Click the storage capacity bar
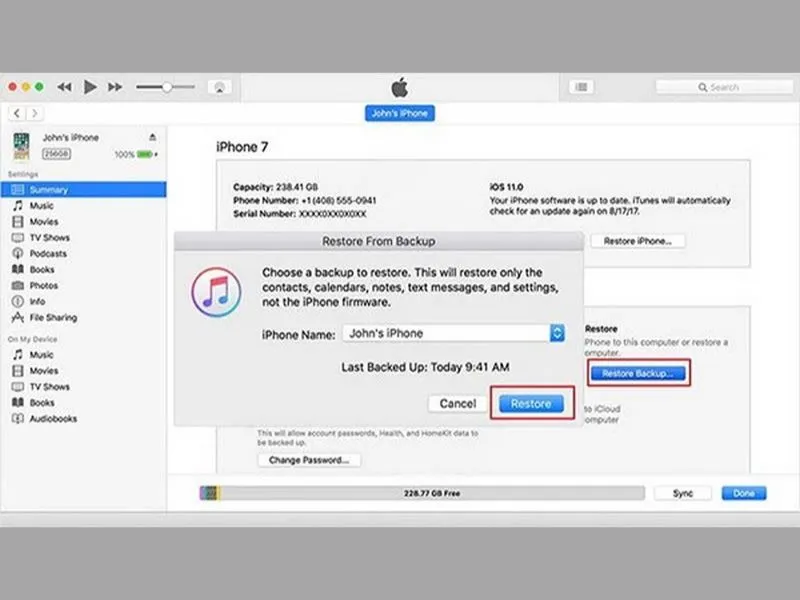800x600 pixels. [x=422, y=493]
